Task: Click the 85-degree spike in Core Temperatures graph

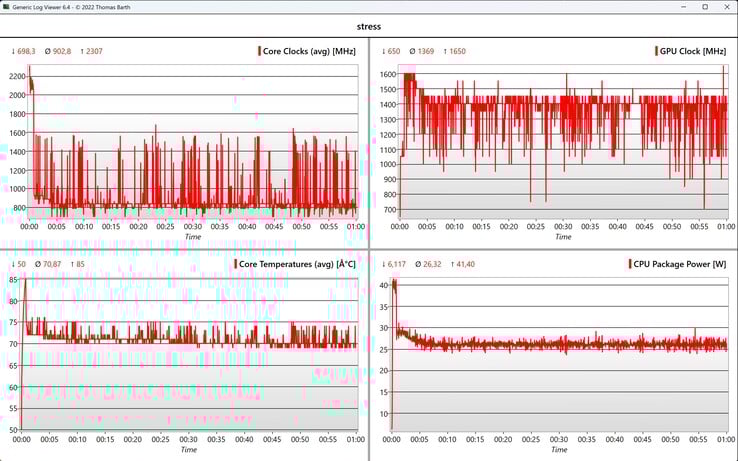Action: tap(25, 282)
